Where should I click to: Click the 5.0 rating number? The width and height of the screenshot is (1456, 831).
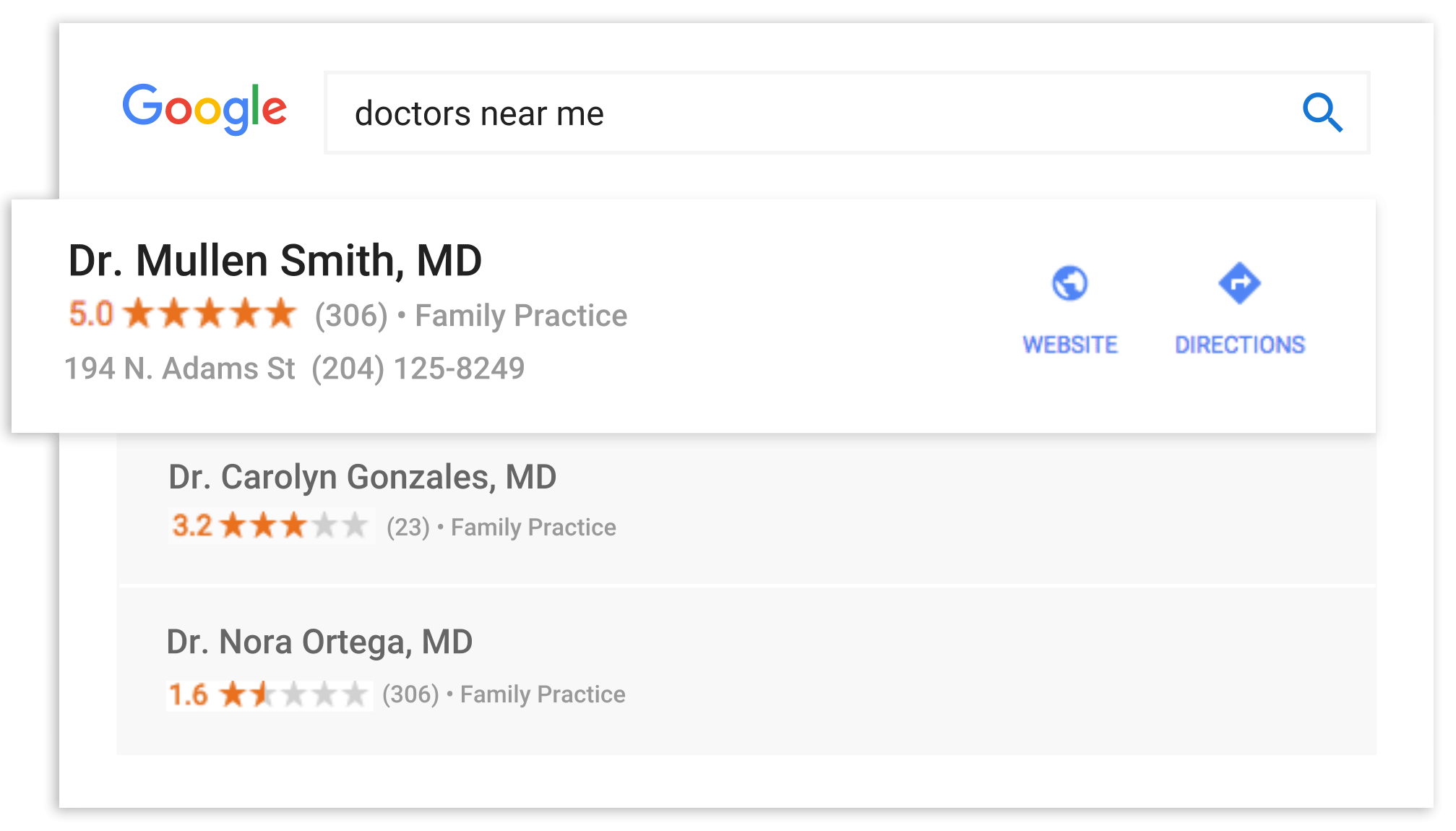91,314
